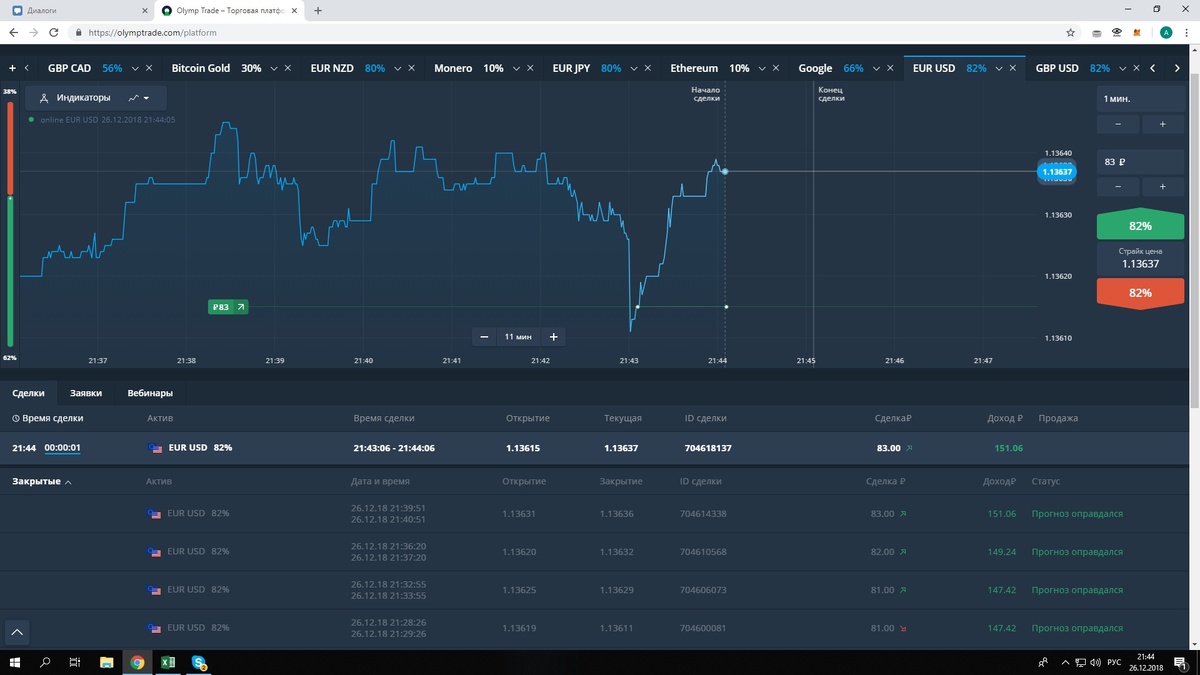Screen dimensions: 1200x675
Task: Click the scroll-to-top arrow button
Action: point(17,632)
